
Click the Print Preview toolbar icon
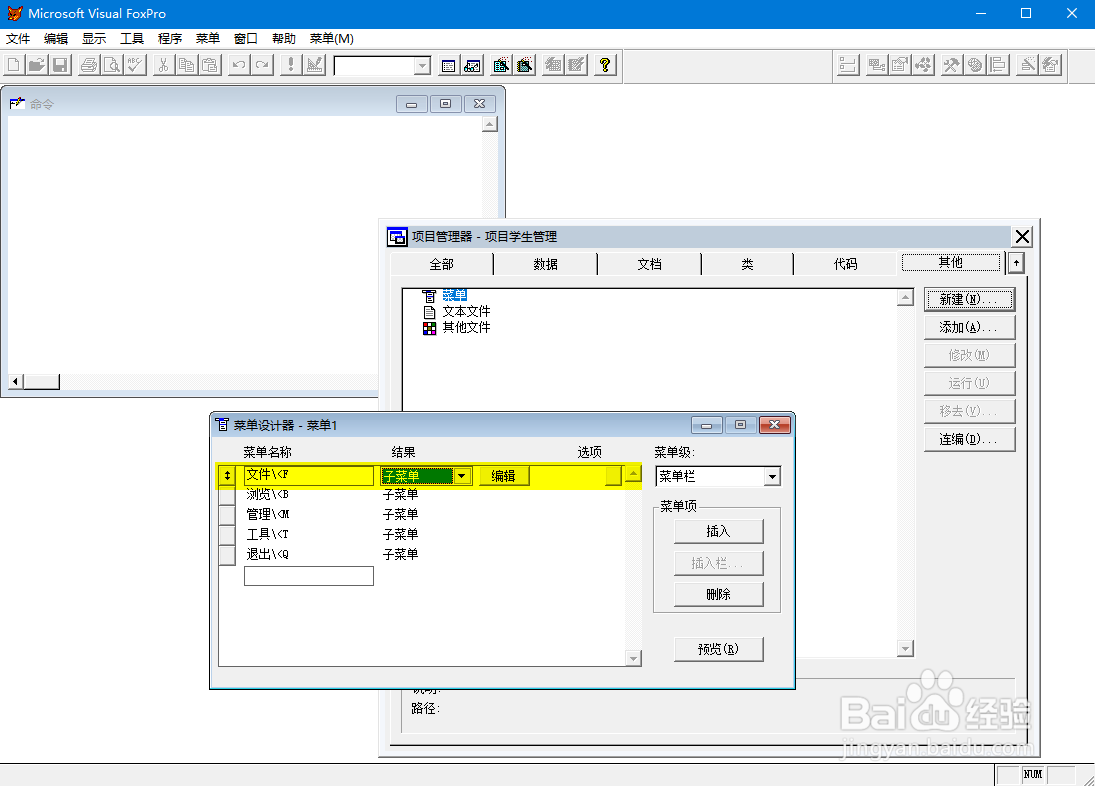(112, 66)
